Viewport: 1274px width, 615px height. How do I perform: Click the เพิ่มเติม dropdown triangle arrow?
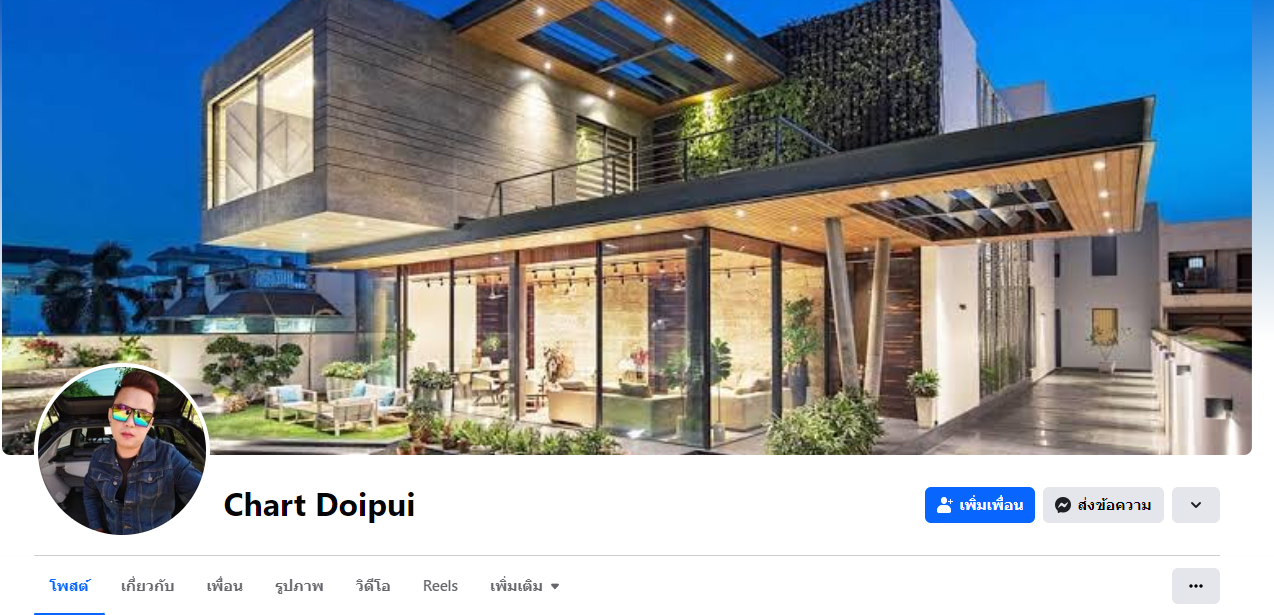pyautogui.click(x=555, y=587)
